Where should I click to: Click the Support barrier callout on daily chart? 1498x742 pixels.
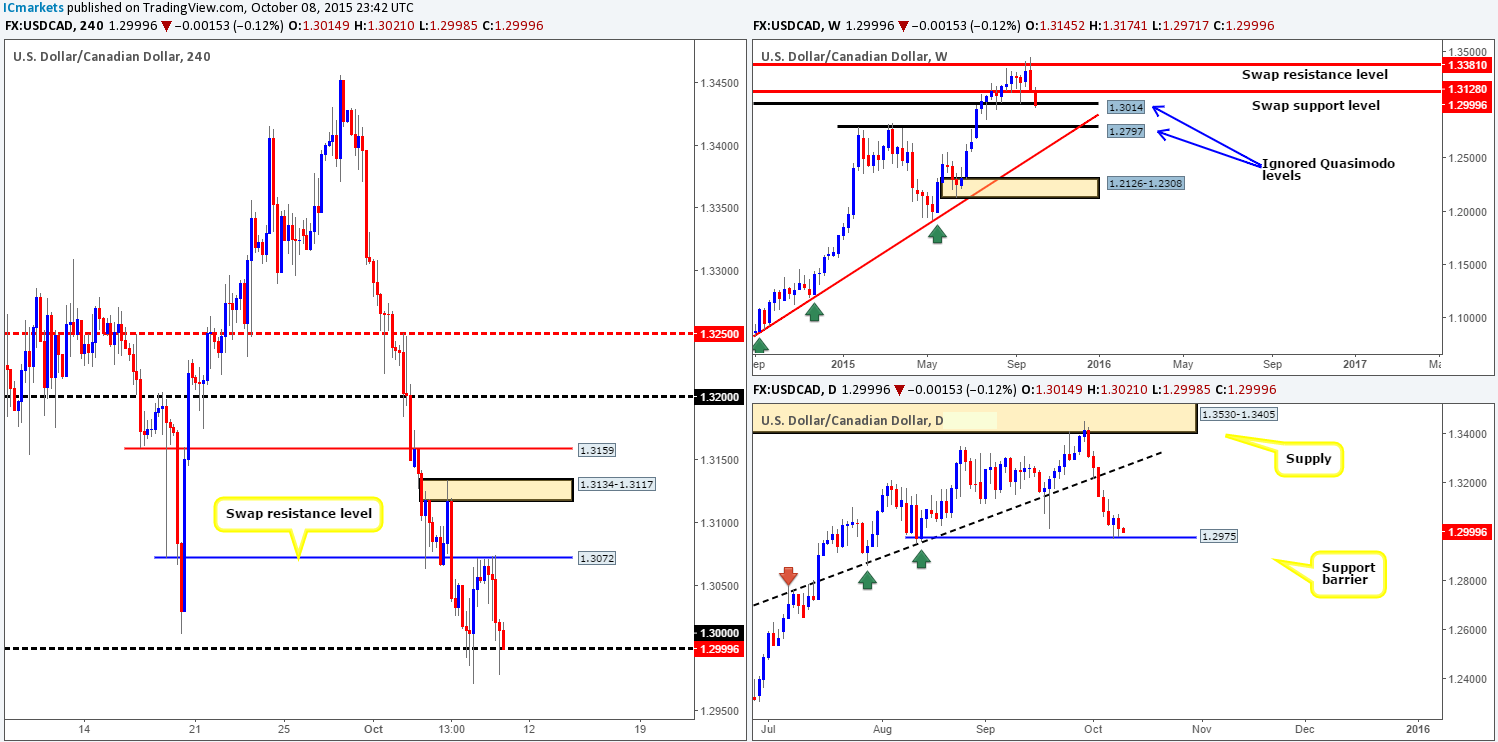1348,574
